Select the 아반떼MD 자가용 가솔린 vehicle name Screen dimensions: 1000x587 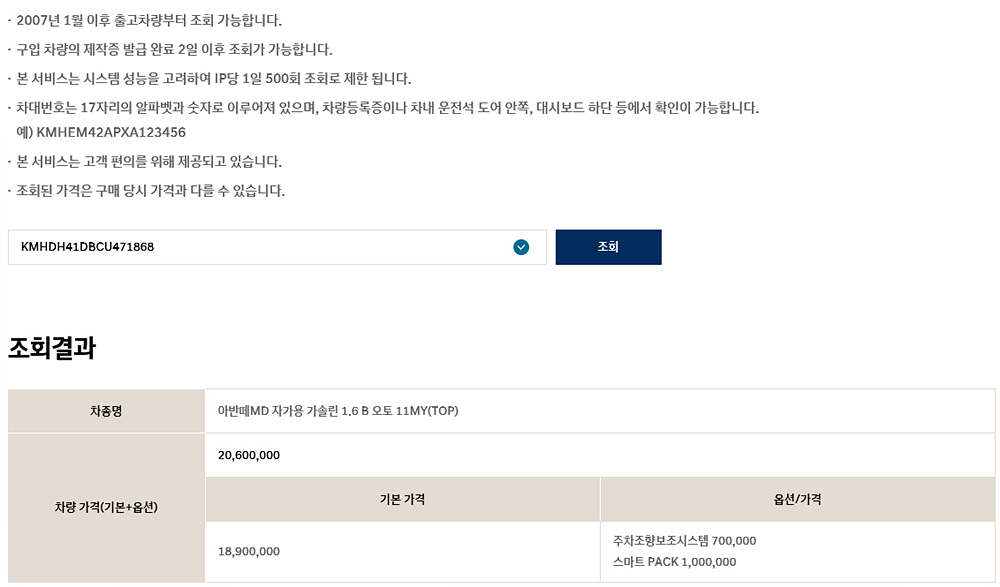[338, 412]
